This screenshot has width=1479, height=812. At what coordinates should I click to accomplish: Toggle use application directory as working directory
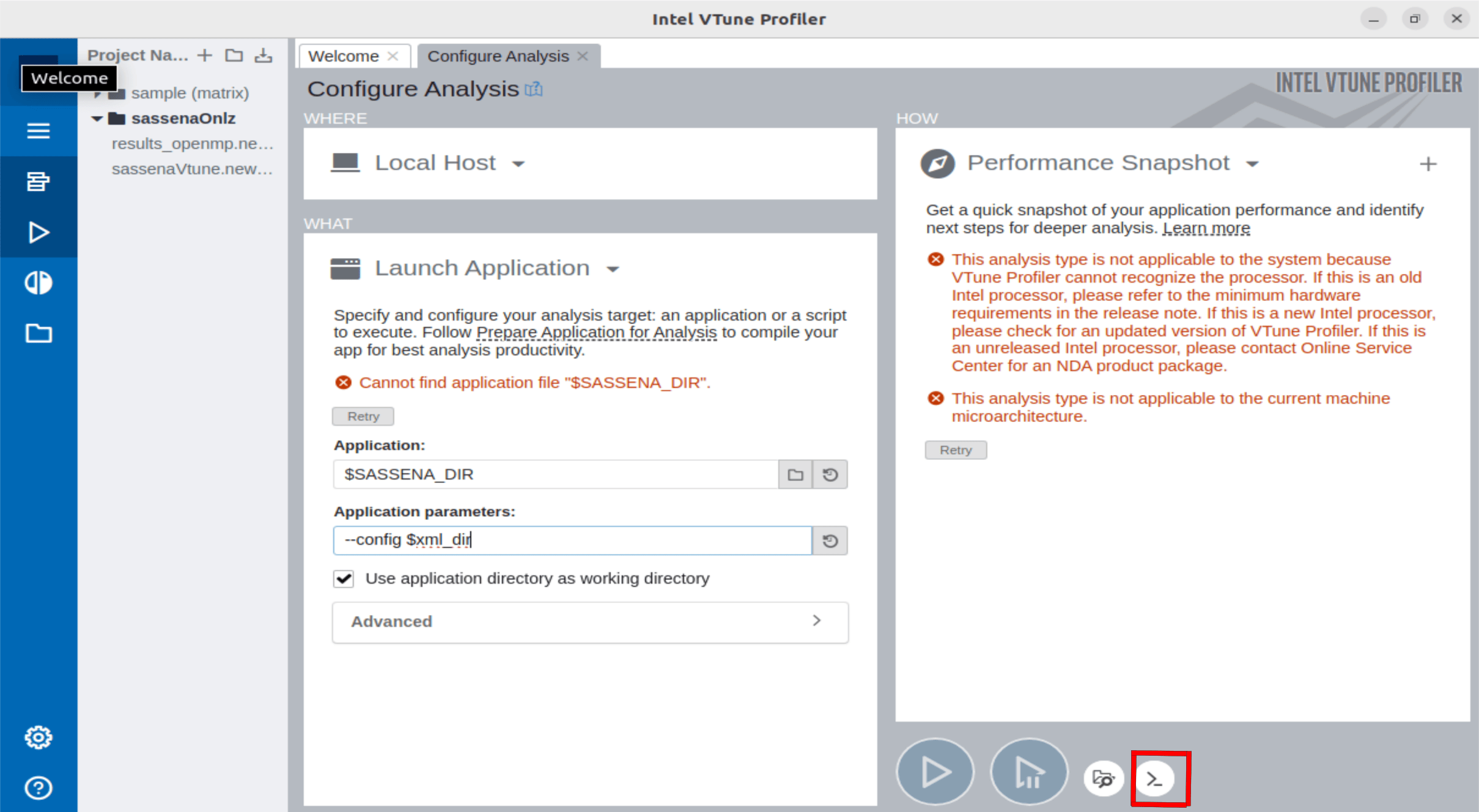344,578
